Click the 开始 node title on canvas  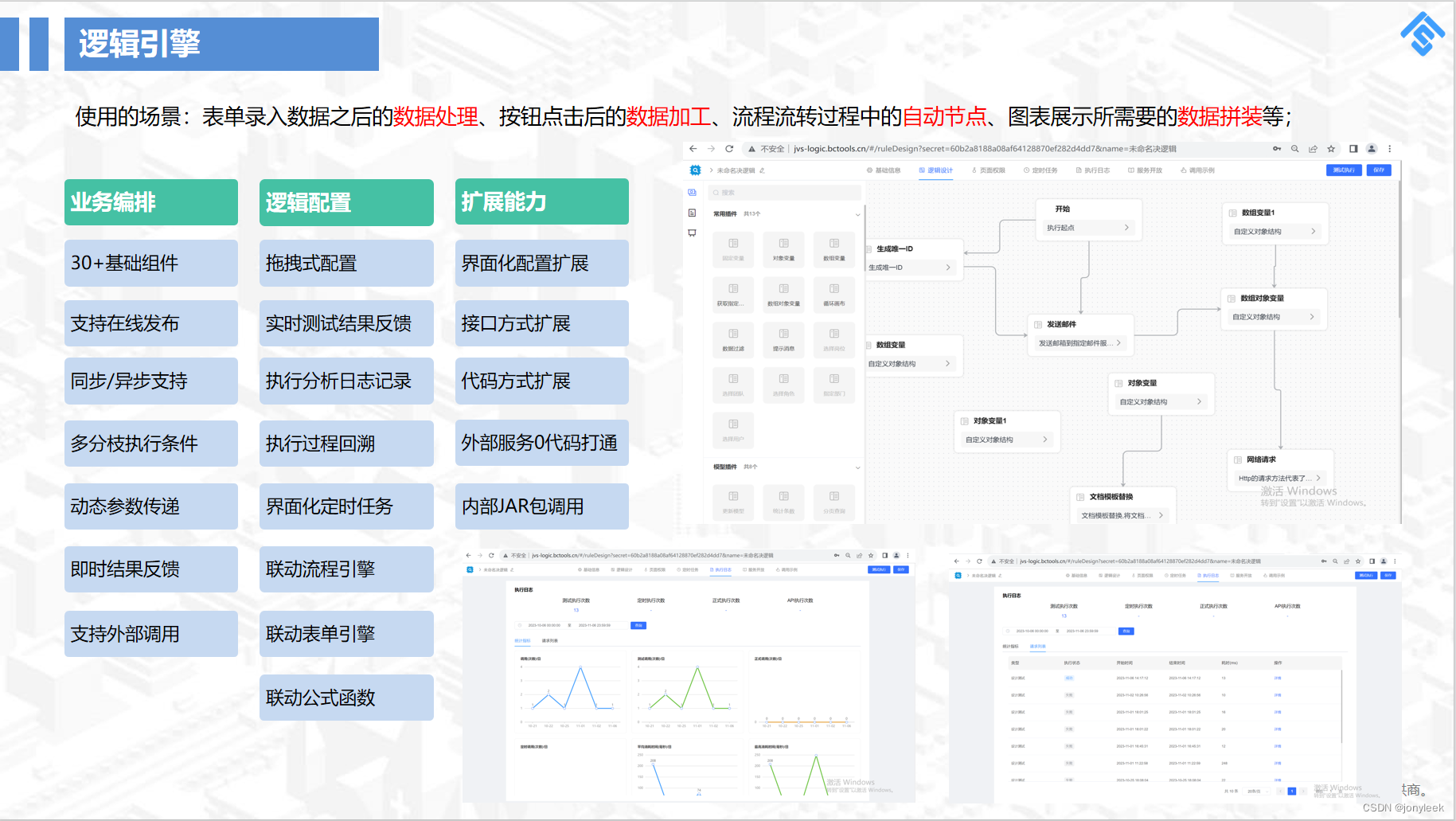click(x=1063, y=209)
